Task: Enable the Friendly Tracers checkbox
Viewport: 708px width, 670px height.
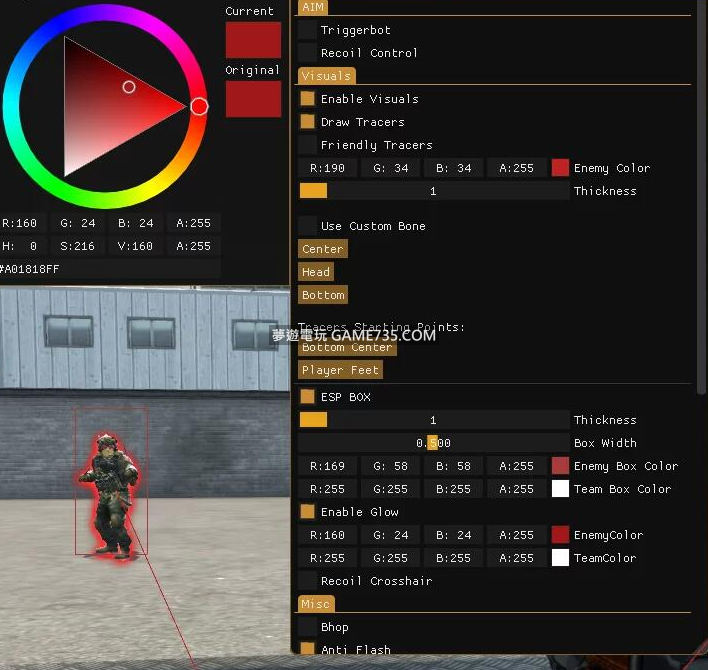Action: (x=307, y=145)
